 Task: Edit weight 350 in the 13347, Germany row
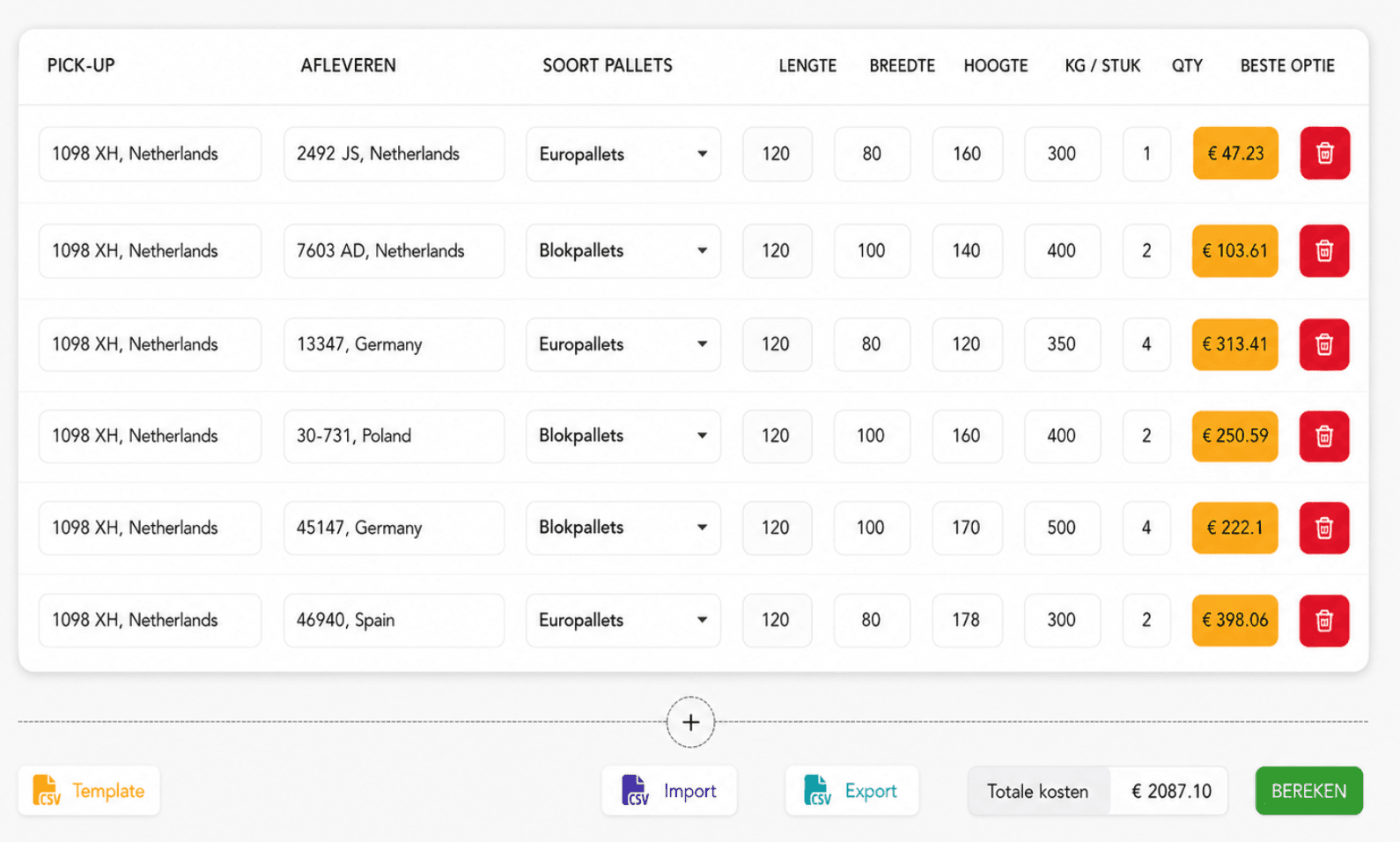(1062, 344)
